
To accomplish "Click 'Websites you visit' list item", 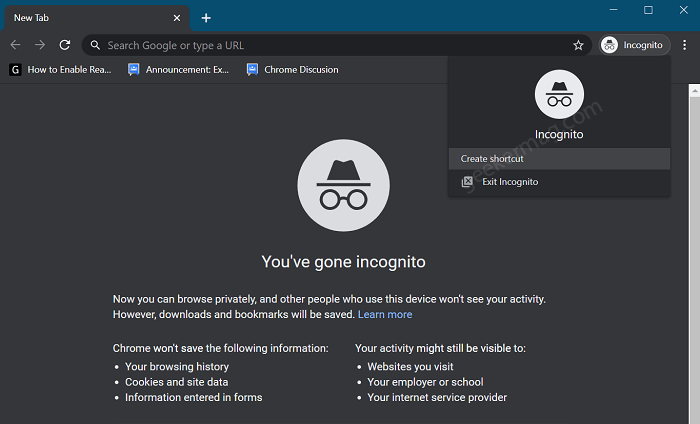I will [410, 367].
